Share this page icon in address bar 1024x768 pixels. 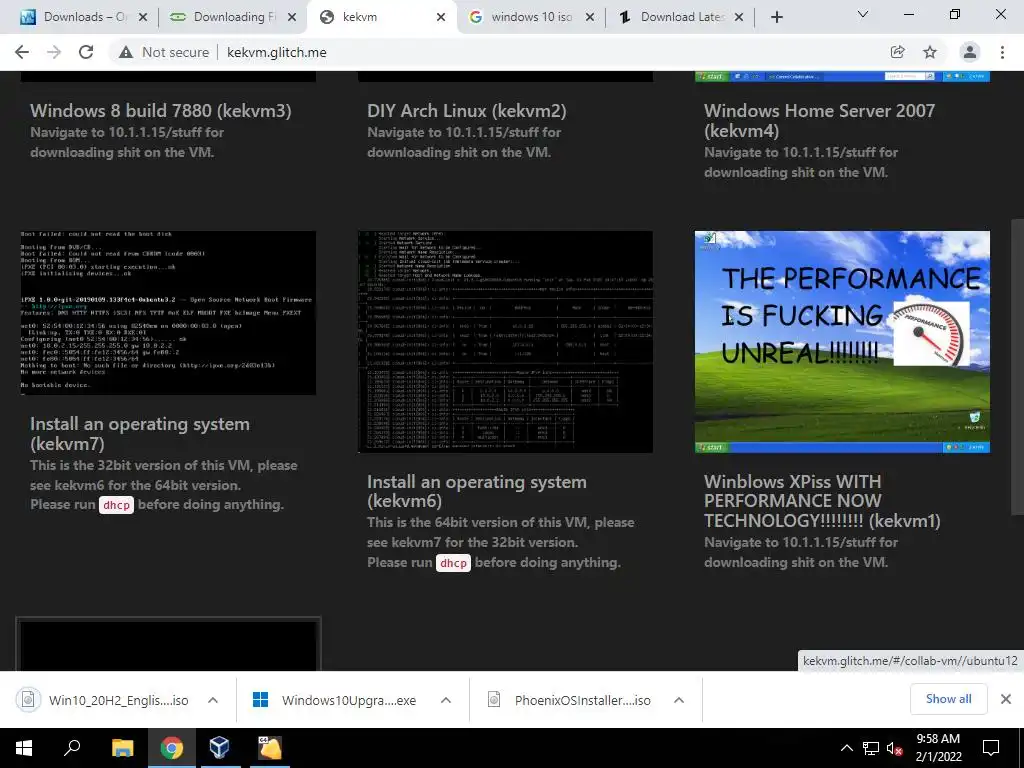click(x=897, y=52)
